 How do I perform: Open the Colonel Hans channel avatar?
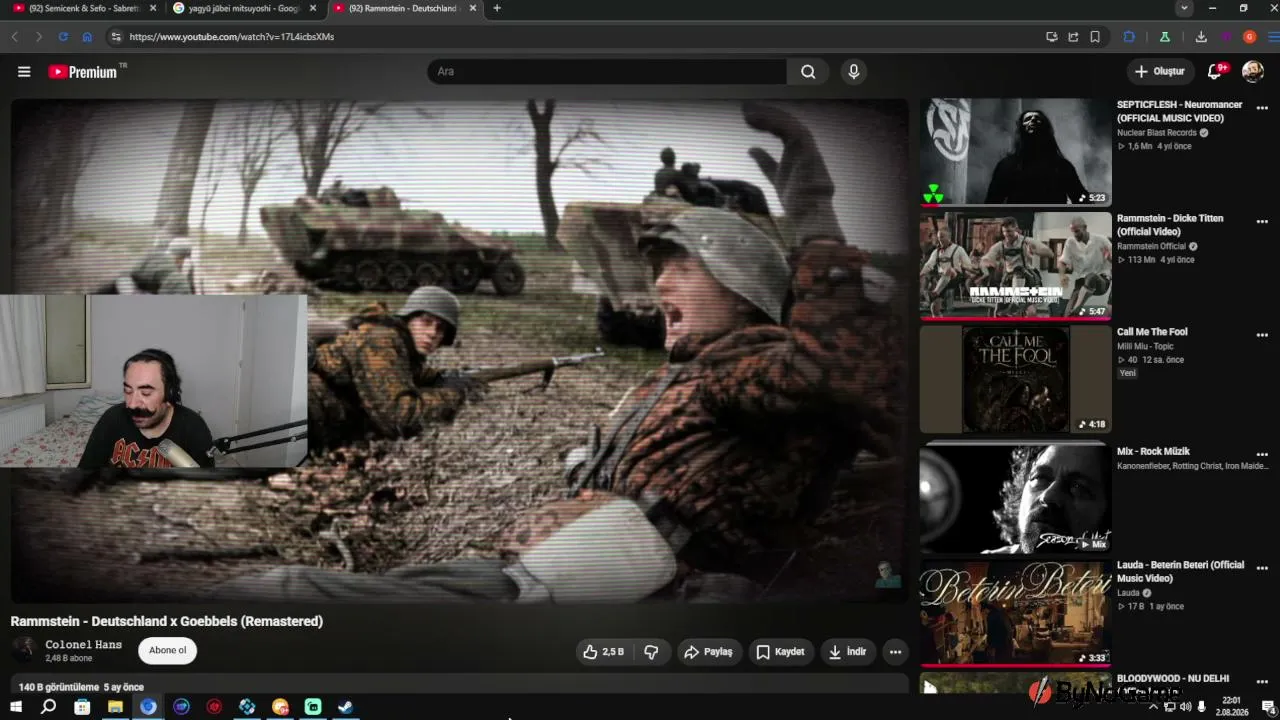[25, 651]
